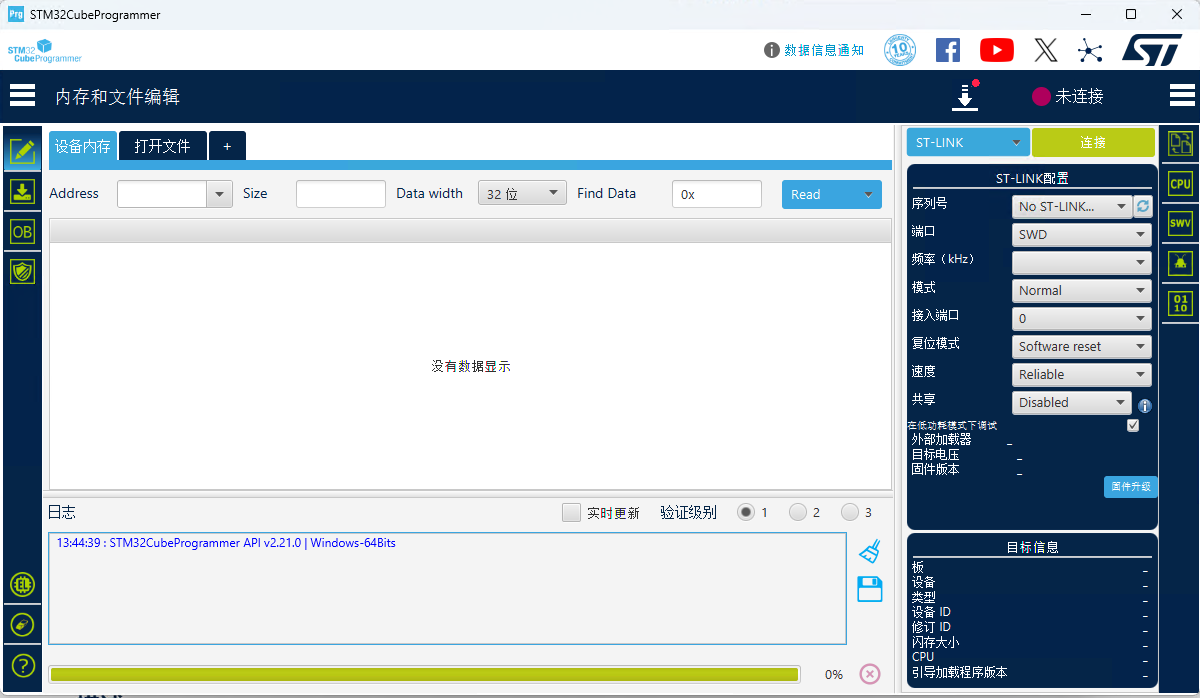Open the hamburger menu at top left

click(x=22, y=95)
